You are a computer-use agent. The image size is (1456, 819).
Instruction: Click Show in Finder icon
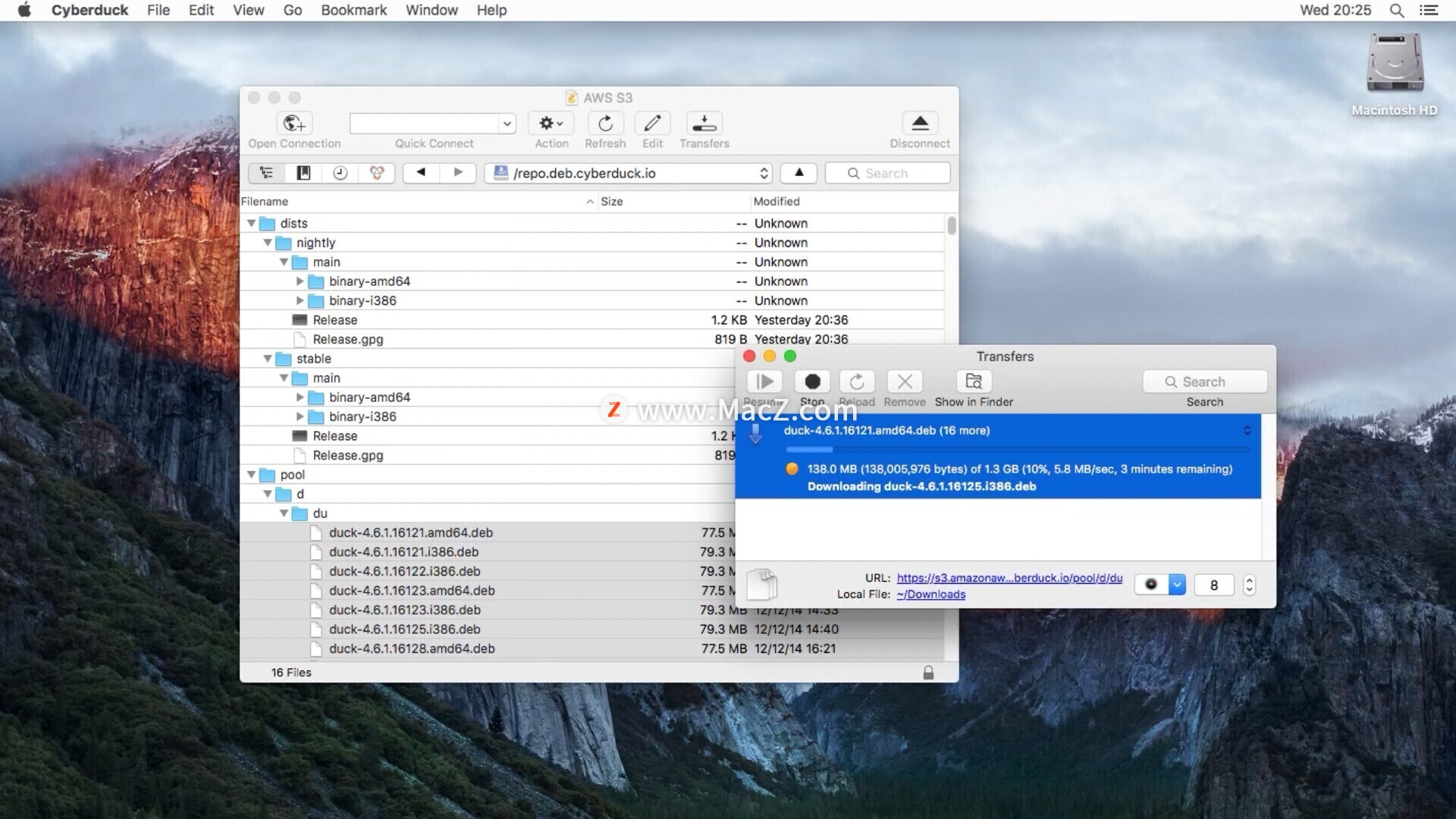[974, 381]
